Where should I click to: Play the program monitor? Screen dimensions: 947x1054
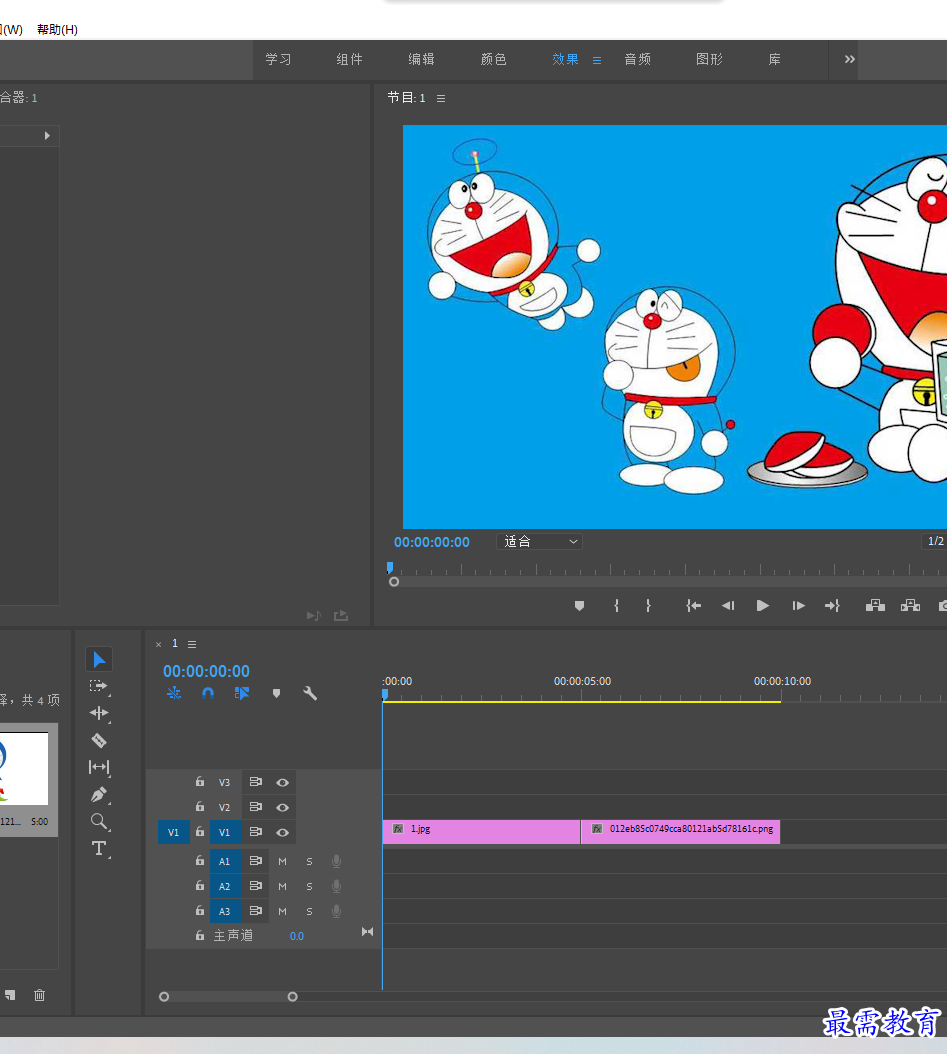tap(762, 606)
